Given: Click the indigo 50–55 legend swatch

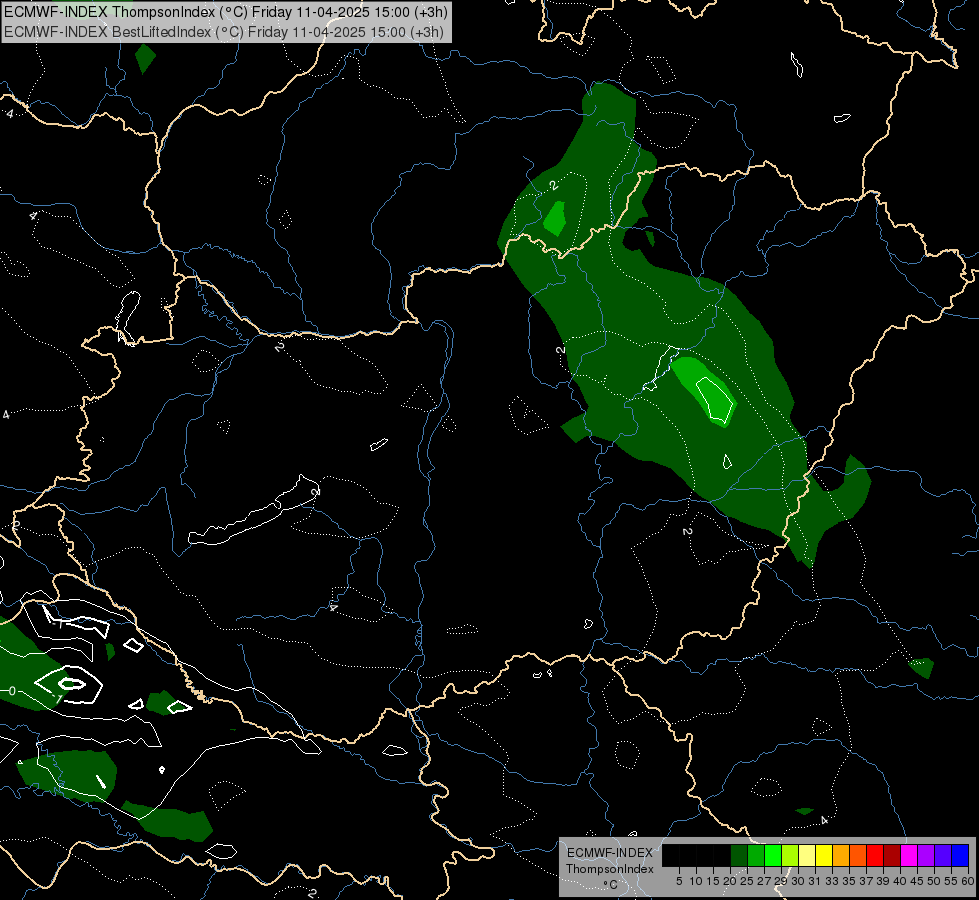Looking at the screenshot, I should click(943, 855).
